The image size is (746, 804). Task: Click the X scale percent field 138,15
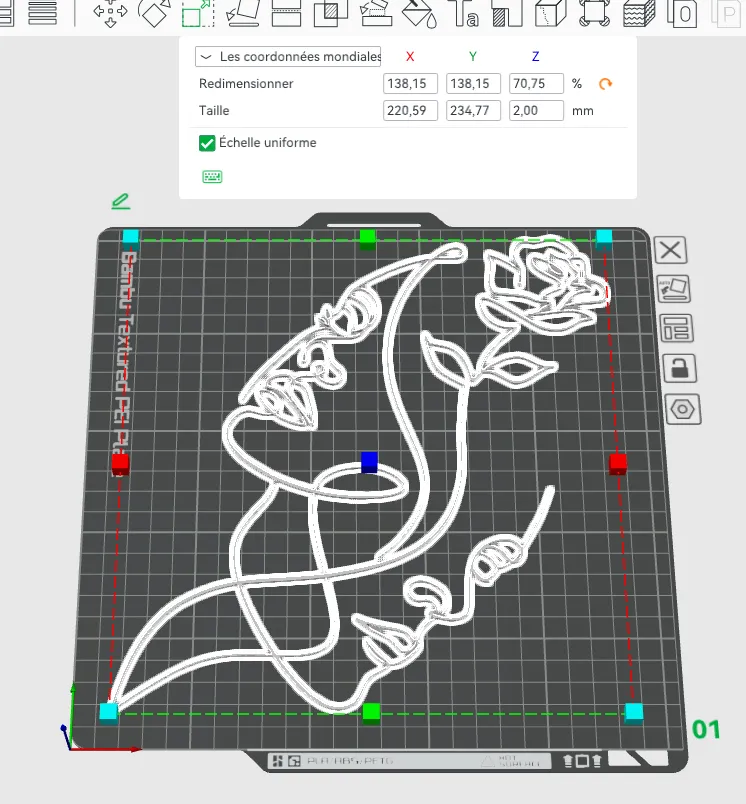410,84
